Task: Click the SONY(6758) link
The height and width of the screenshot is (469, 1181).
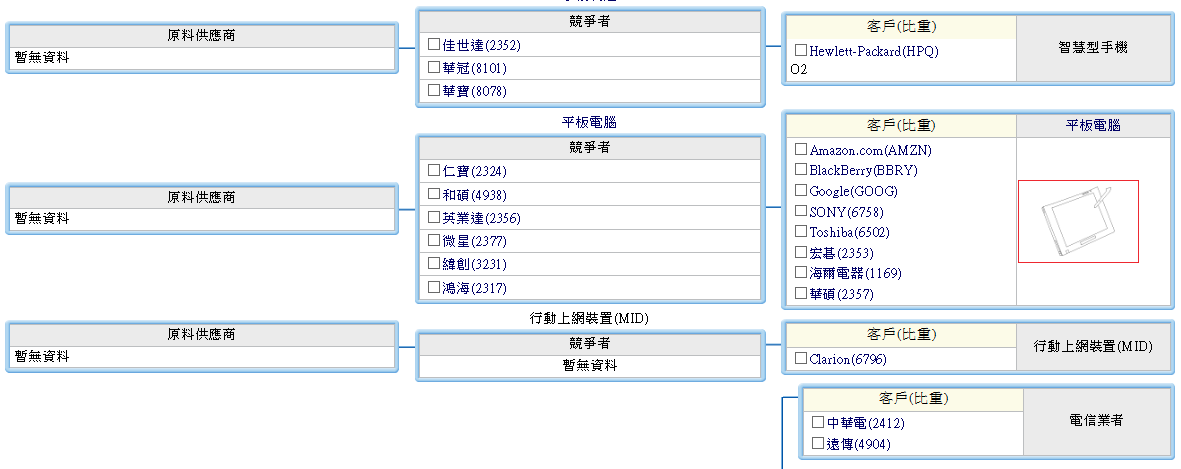Action: pos(846,212)
